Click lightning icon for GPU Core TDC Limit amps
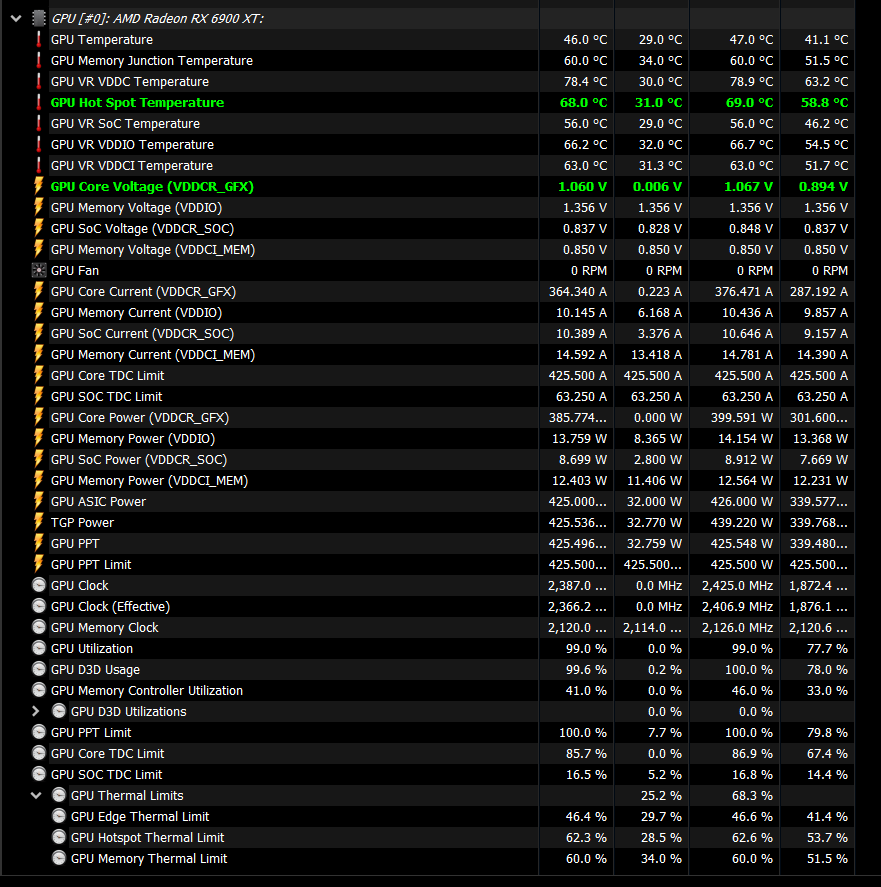 [38, 375]
